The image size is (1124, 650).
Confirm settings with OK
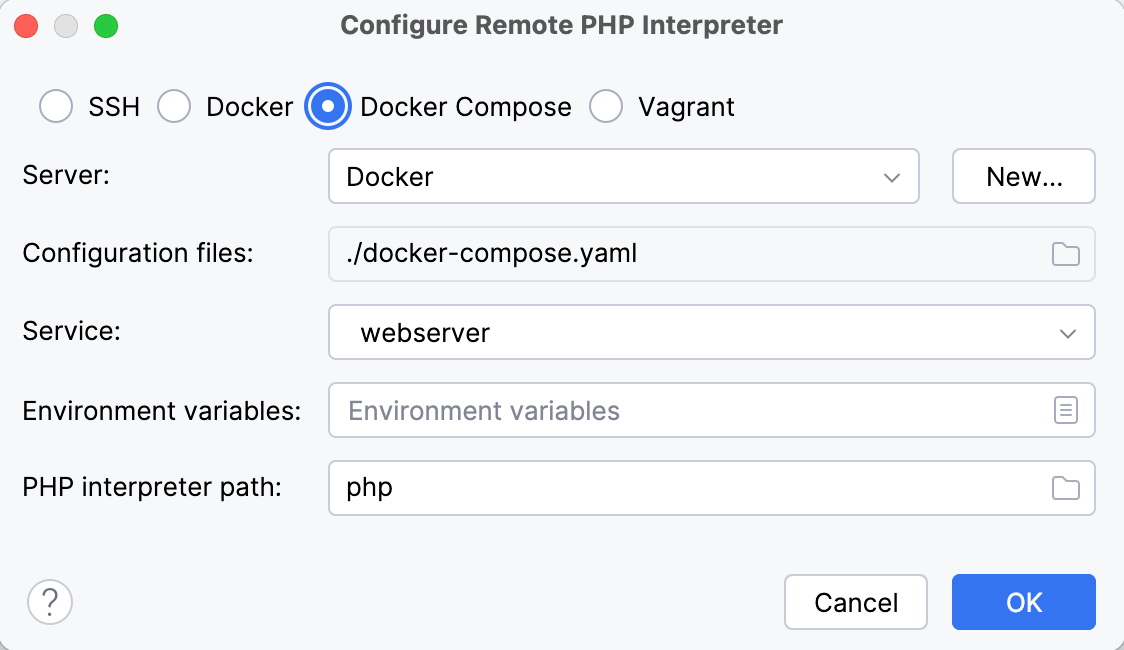coord(1023,602)
